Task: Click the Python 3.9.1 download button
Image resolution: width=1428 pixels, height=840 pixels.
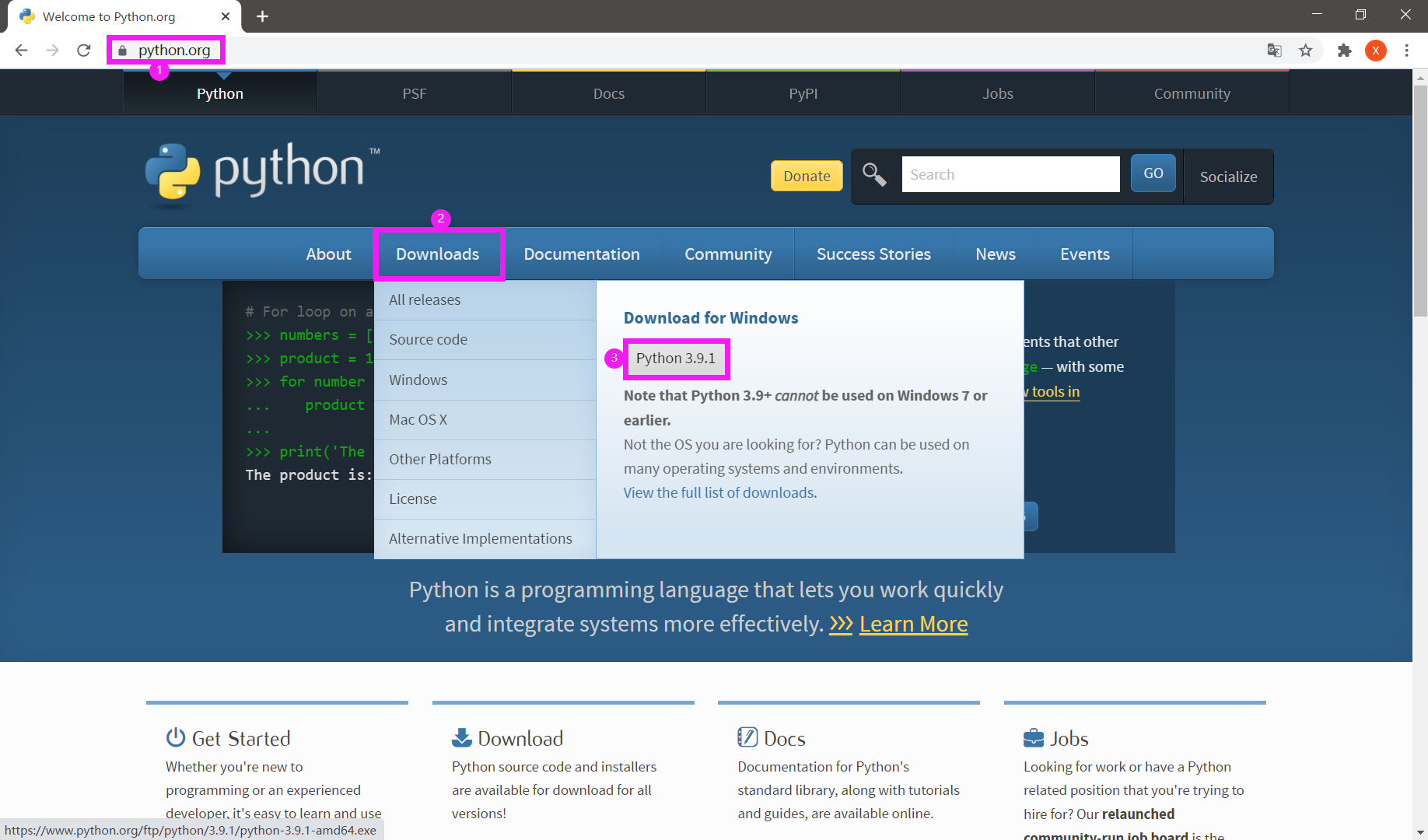Action: click(x=675, y=359)
